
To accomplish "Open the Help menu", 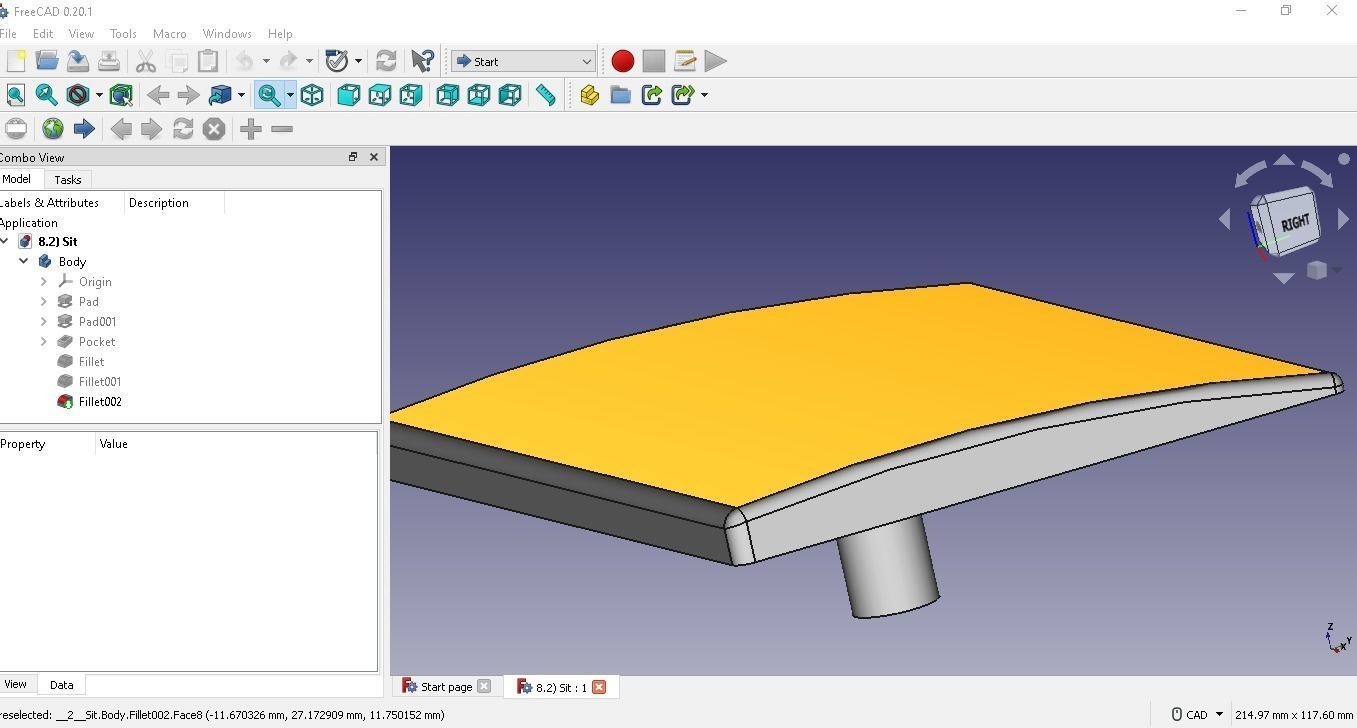I will click(x=280, y=33).
